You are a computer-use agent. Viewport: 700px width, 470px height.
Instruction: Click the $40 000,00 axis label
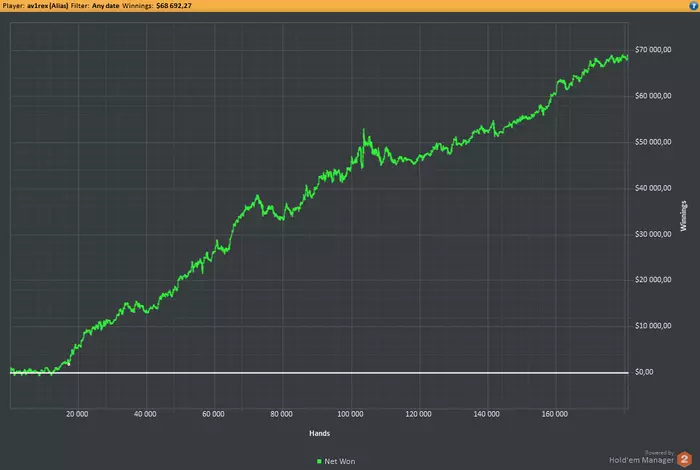pos(653,188)
